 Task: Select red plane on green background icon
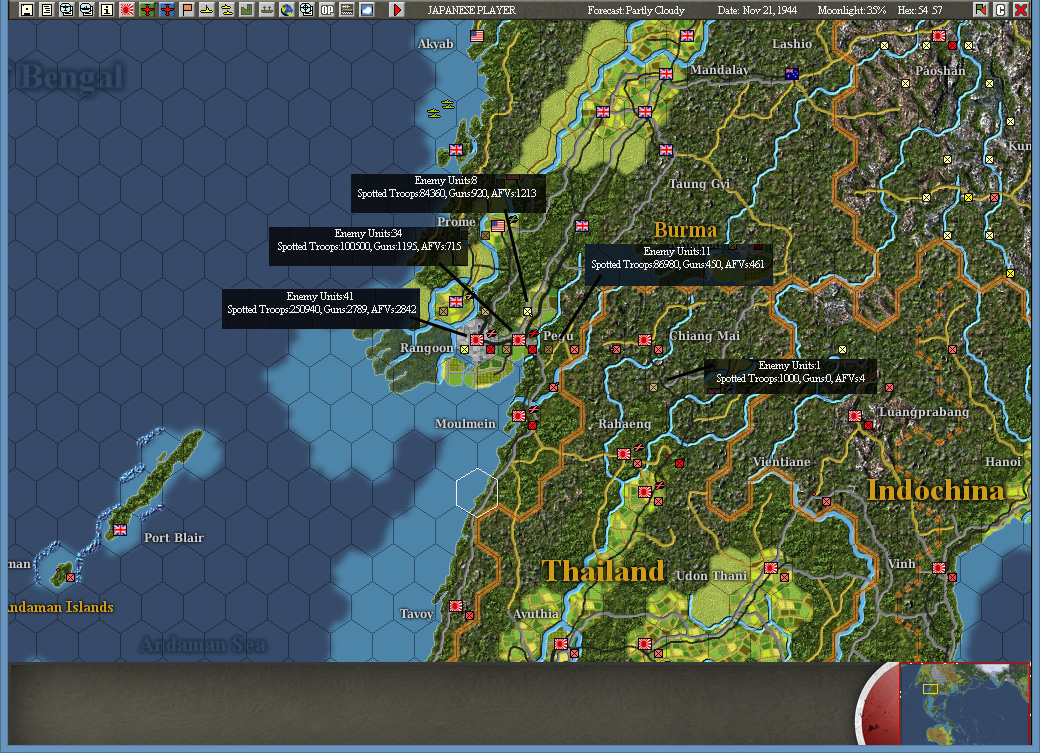[x=147, y=9]
